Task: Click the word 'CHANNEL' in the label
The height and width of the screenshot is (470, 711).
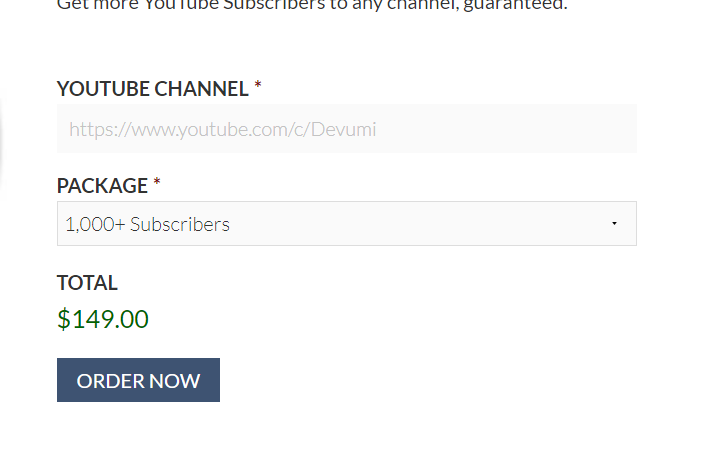Action: click(x=201, y=88)
